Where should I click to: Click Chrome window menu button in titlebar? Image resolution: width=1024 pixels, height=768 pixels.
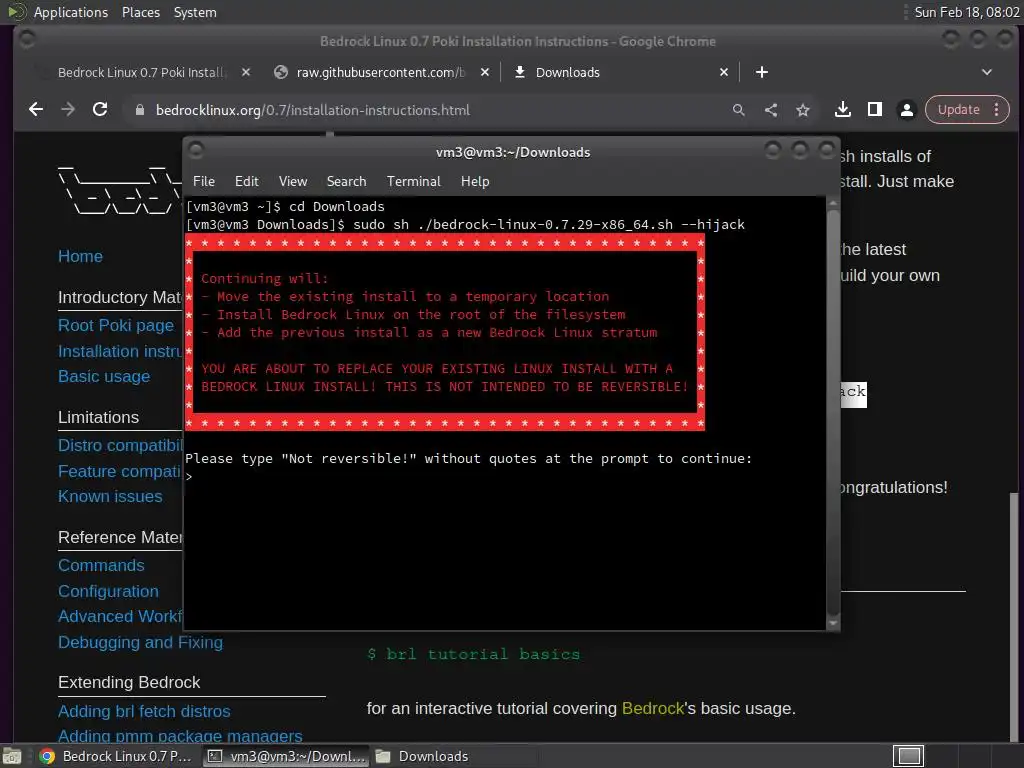click(27, 40)
